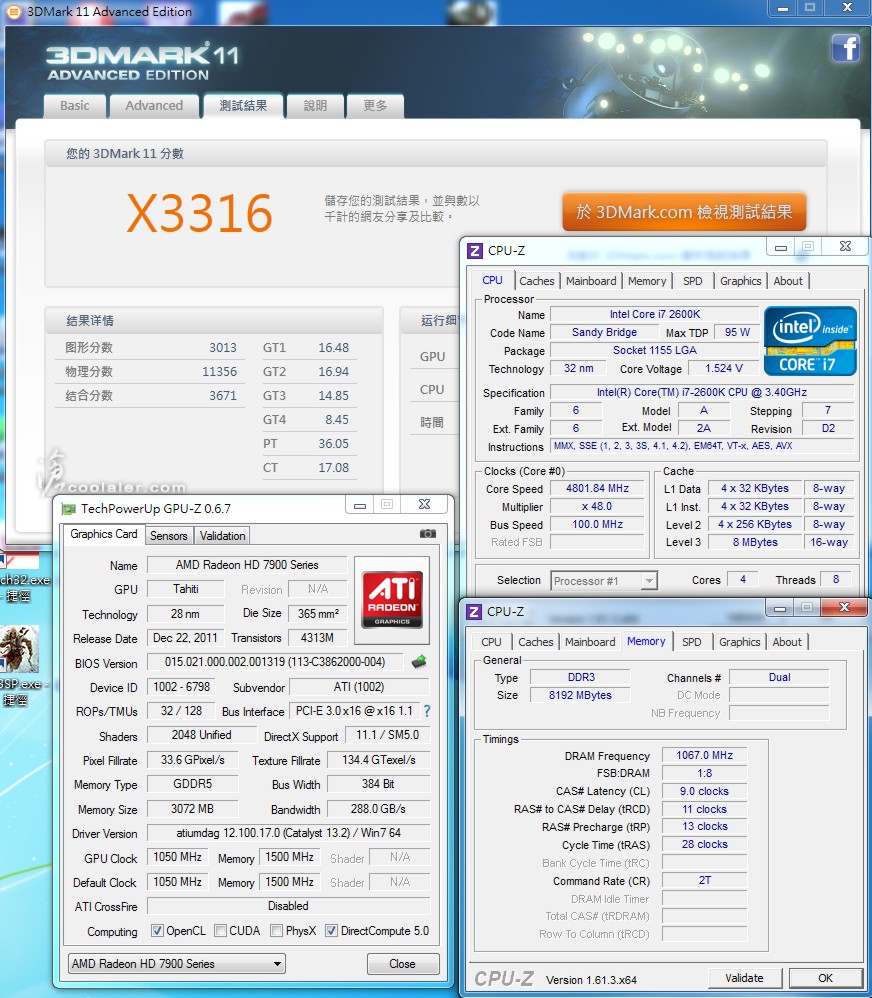Click the Z icon of the CPU-Z processor window
Screen dimensions: 872x998
pos(474,250)
